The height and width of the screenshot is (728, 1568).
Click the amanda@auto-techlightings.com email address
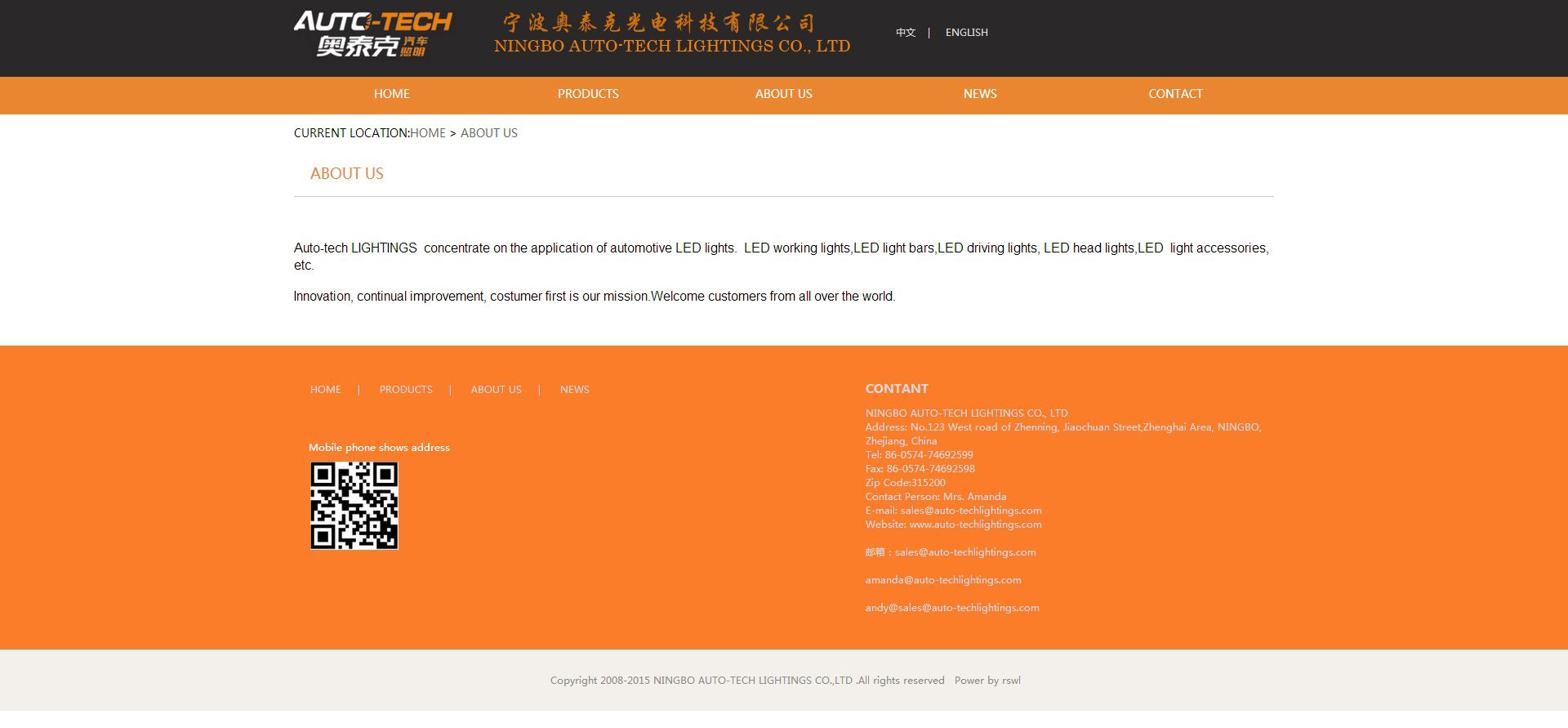(x=943, y=580)
